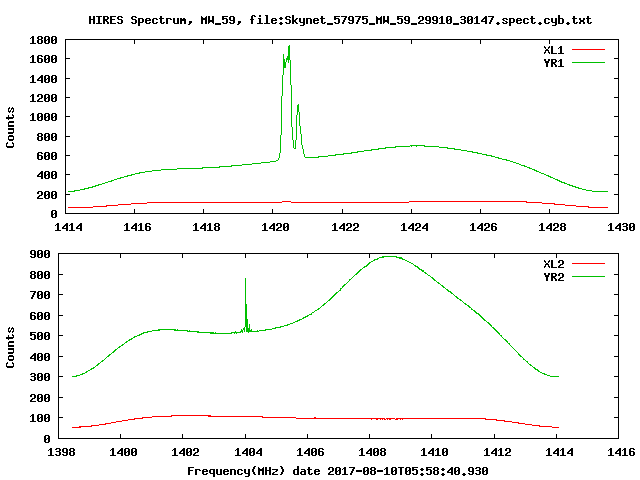Click the 1404 tick label on bottom plot
The height and width of the screenshot is (480, 640).
[x=248, y=452]
